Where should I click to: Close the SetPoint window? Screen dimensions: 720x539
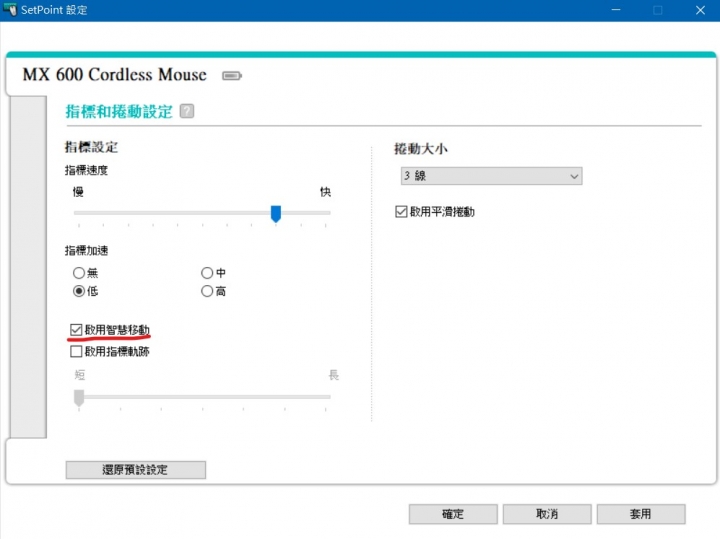tap(700, 10)
